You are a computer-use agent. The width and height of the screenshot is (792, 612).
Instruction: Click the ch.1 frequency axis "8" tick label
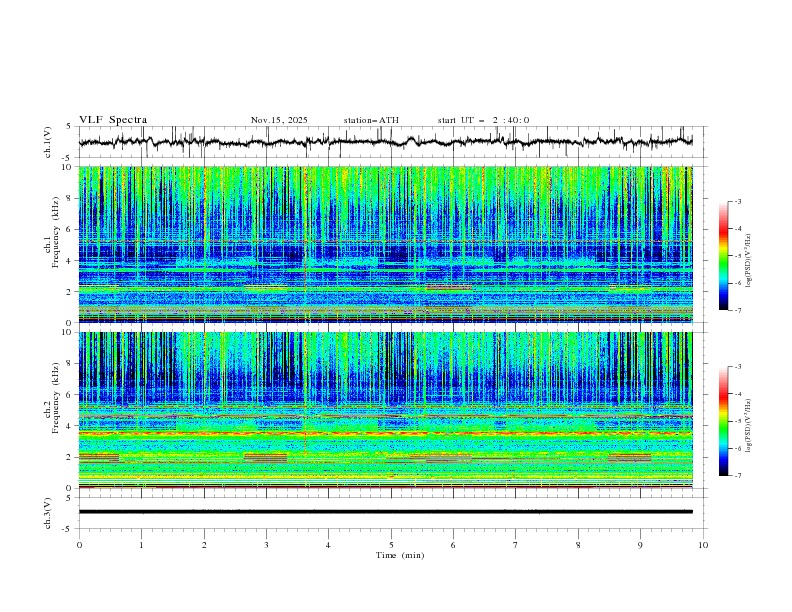(71, 198)
